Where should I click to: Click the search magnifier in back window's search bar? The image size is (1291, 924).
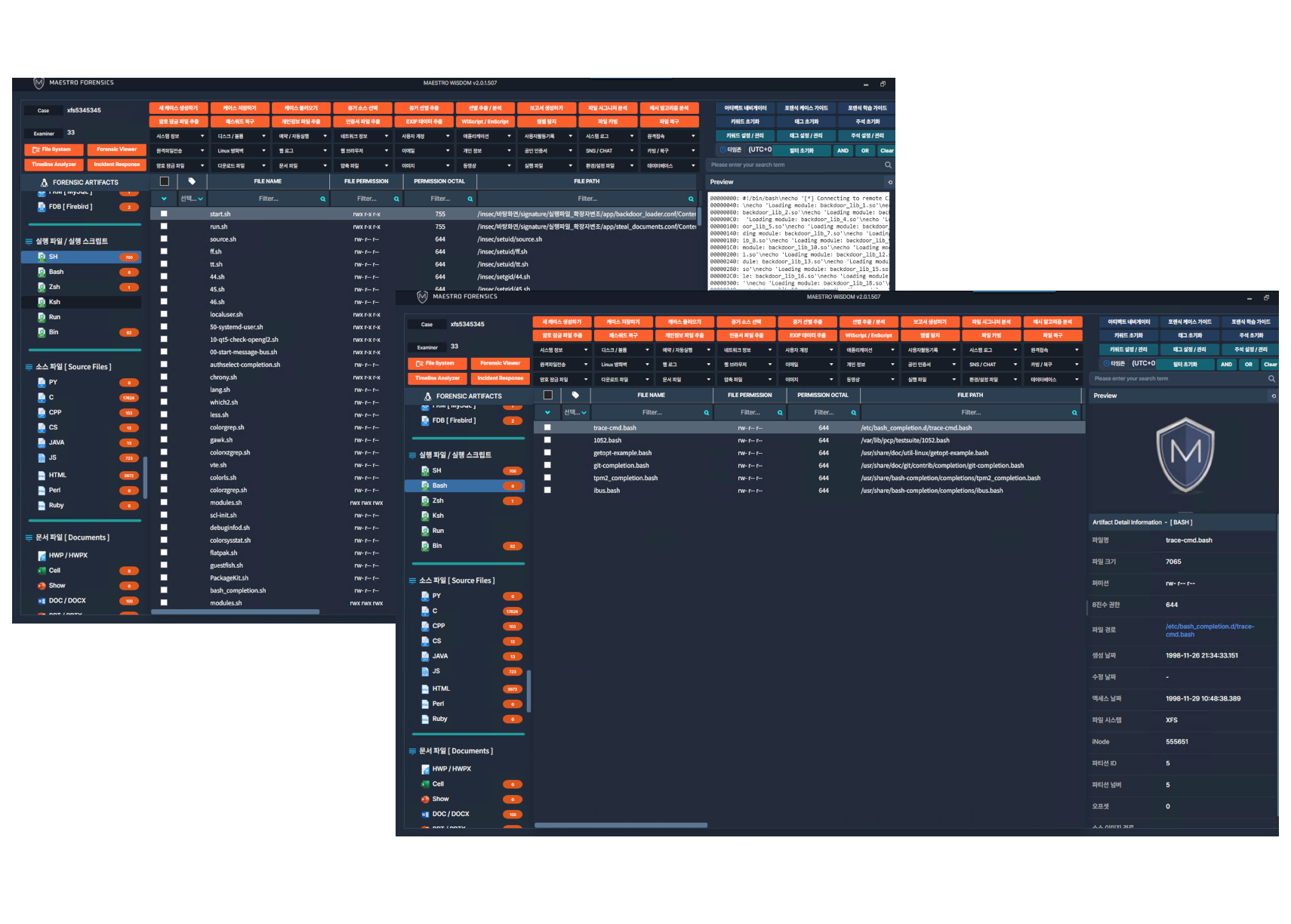pos(888,165)
